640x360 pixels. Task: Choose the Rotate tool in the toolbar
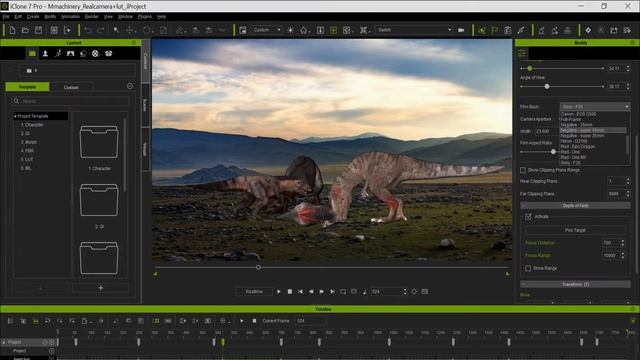146,30
